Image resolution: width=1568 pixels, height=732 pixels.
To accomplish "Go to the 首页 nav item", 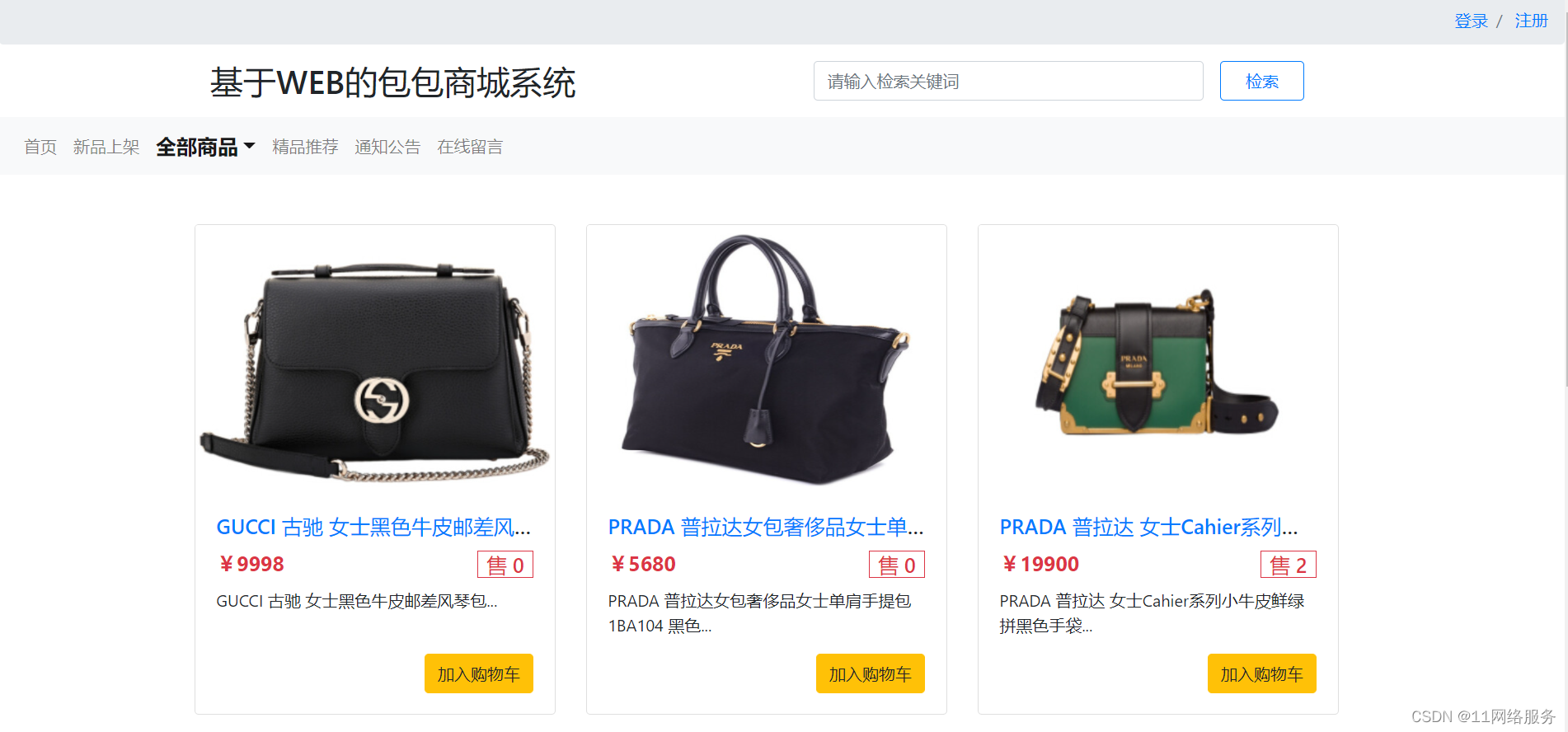I will point(40,147).
